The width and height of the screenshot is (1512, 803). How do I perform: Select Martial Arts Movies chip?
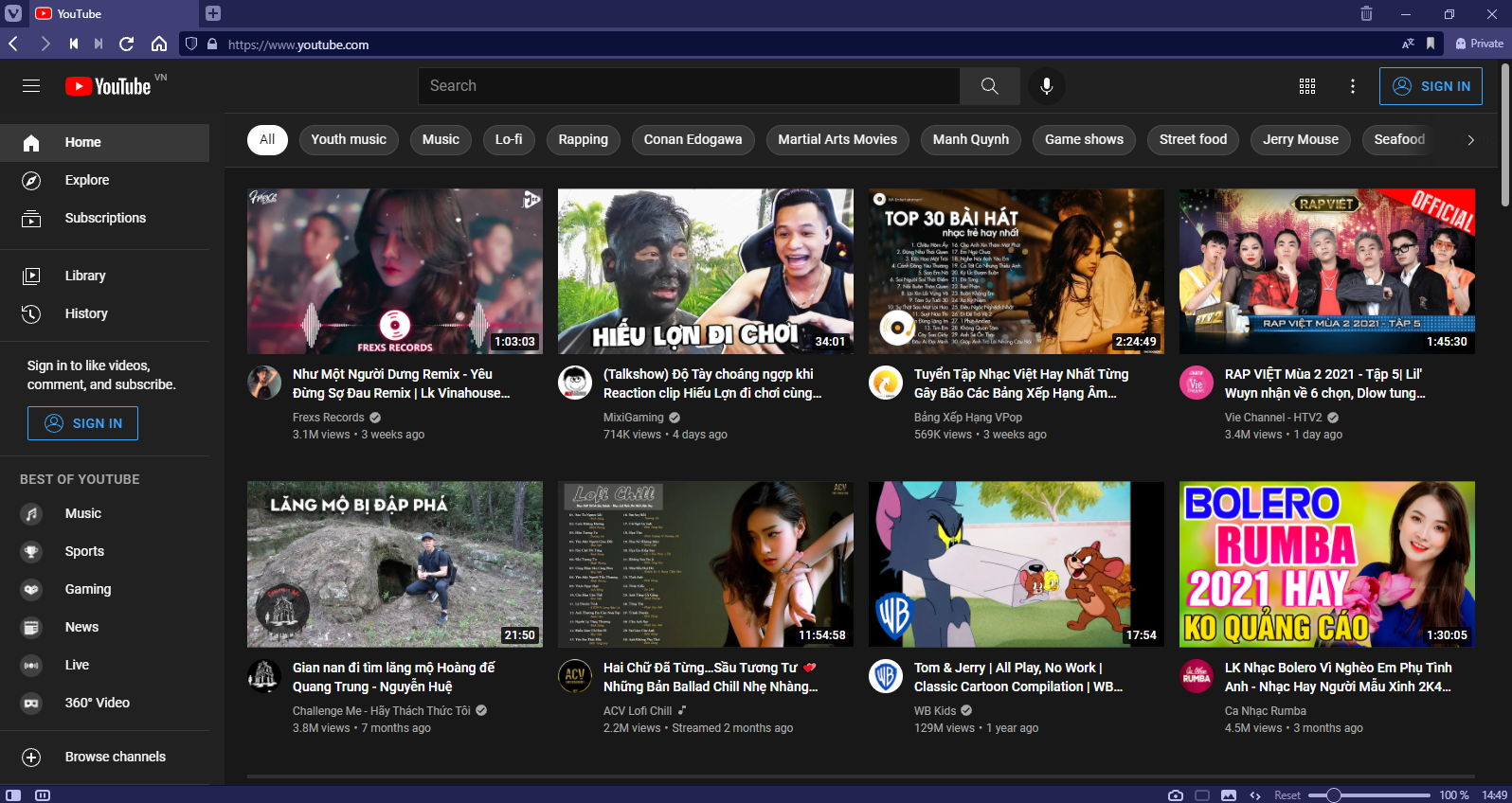(837, 139)
